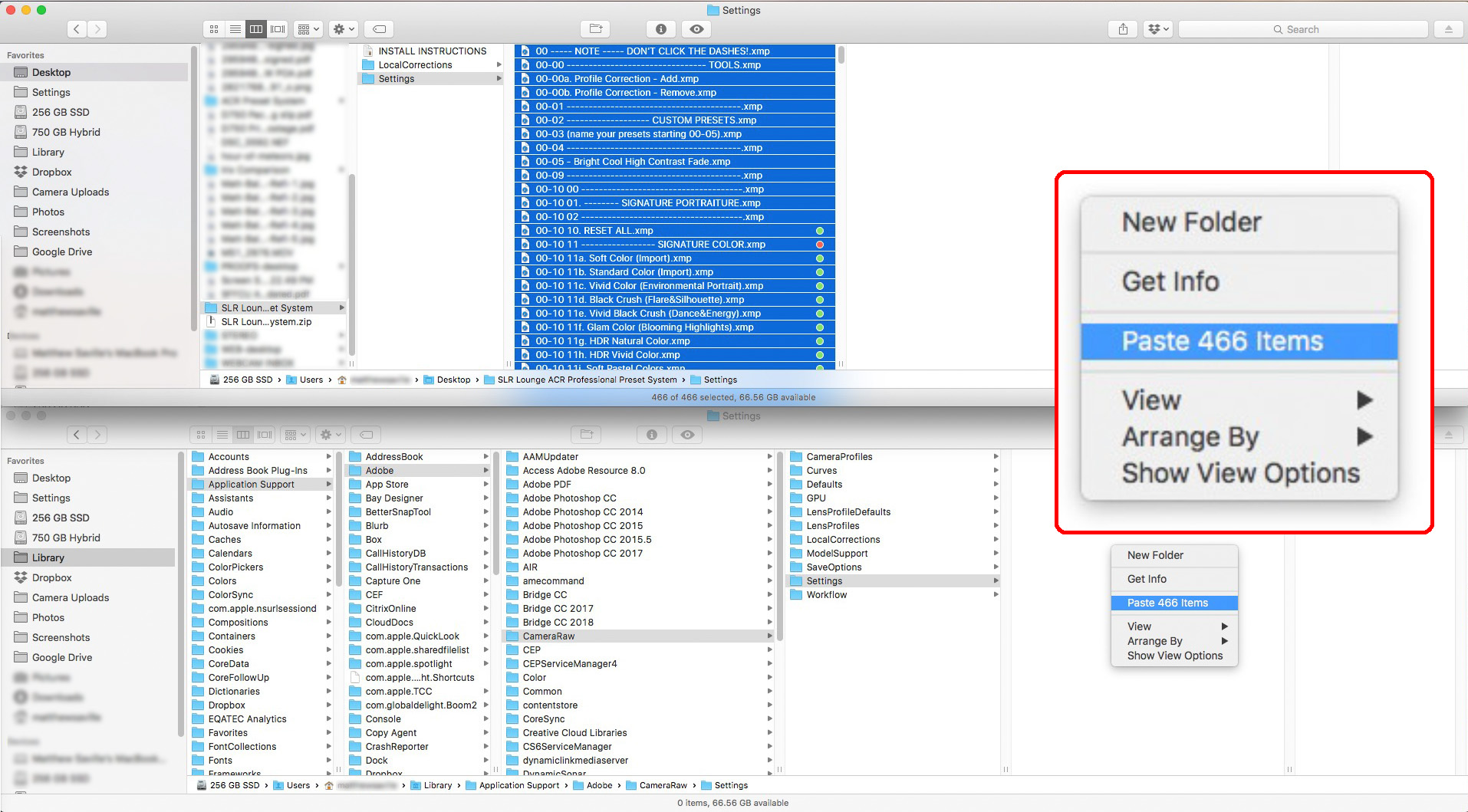The height and width of the screenshot is (812, 1468).
Task: Click the Eject icon beside the Search field
Action: 1448,29
